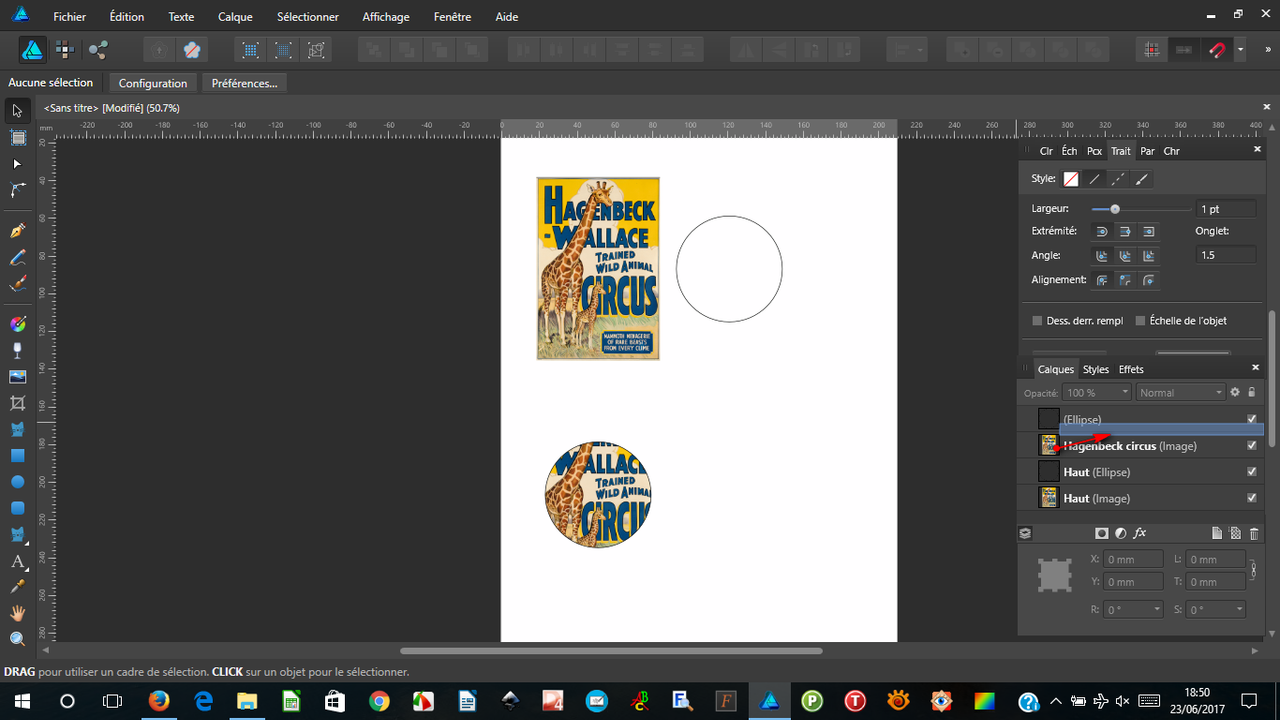Enable Échelle de l'objet checkbox

point(1141,321)
